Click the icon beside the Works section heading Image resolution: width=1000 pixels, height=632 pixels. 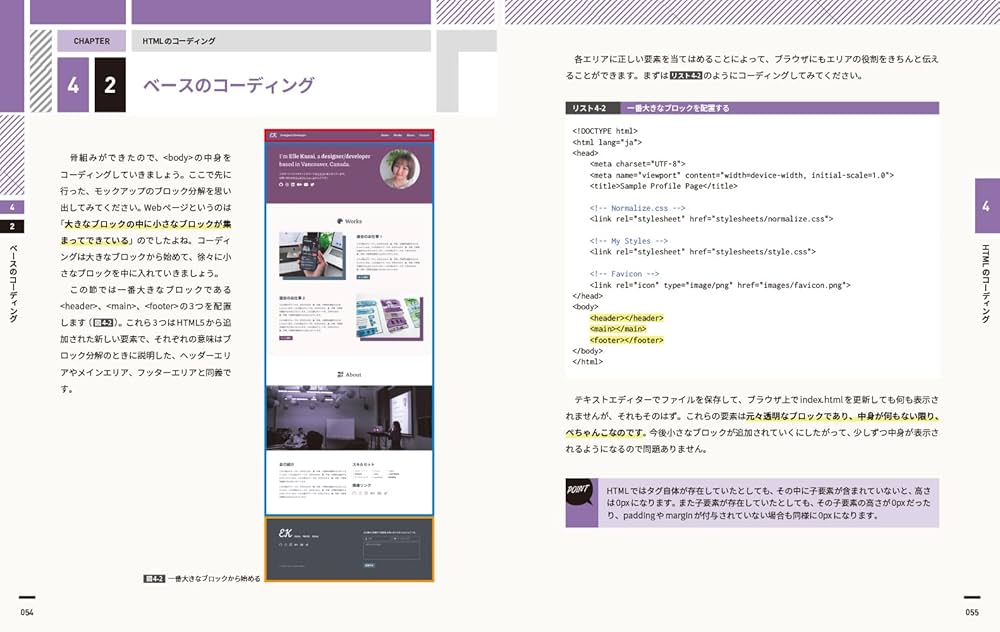[340, 221]
